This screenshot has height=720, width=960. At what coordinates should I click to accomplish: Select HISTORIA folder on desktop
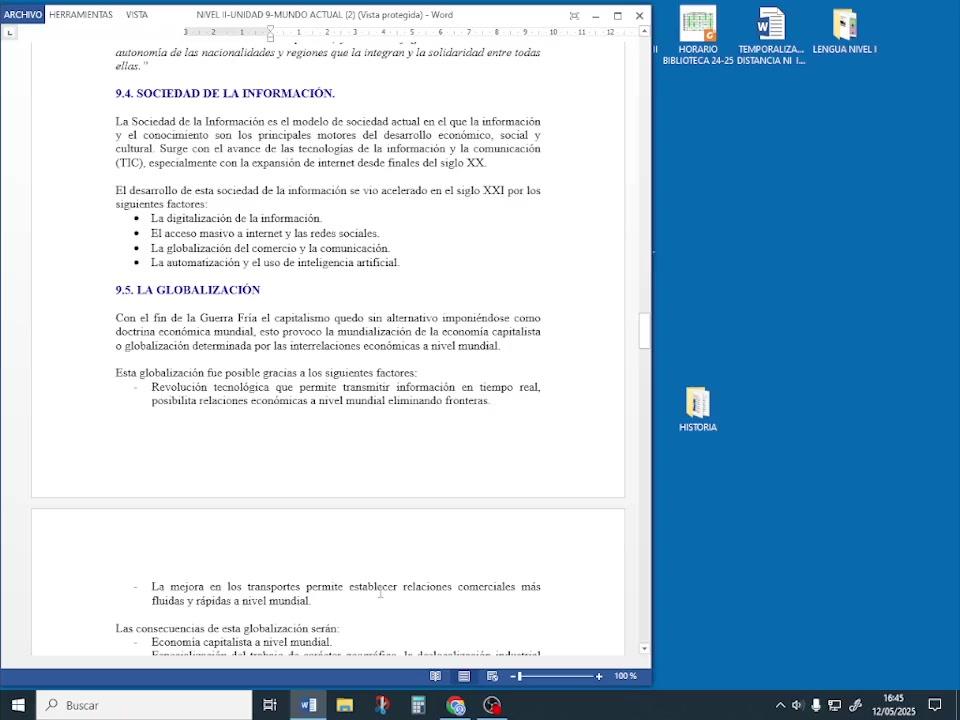point(697,409)
